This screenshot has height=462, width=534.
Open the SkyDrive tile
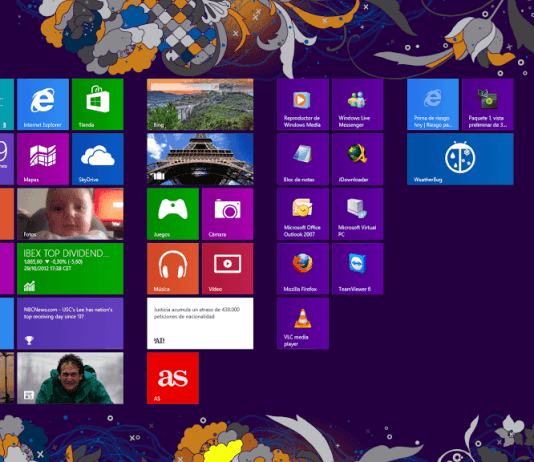[98, 159]
